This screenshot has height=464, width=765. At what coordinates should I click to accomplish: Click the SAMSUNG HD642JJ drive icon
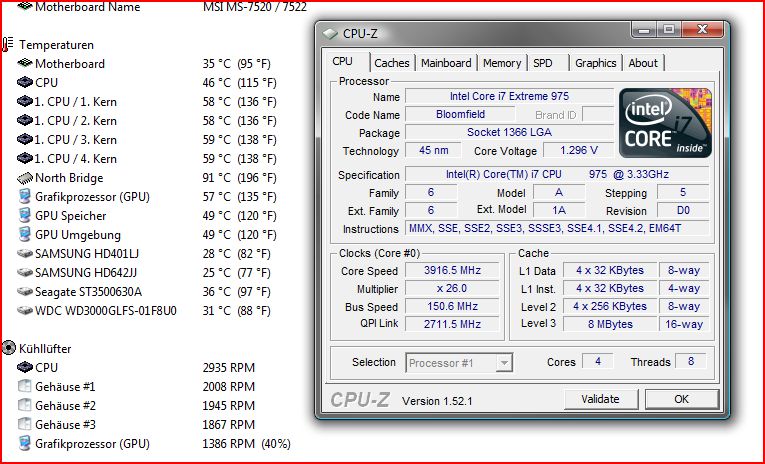[x=24, y=273]
